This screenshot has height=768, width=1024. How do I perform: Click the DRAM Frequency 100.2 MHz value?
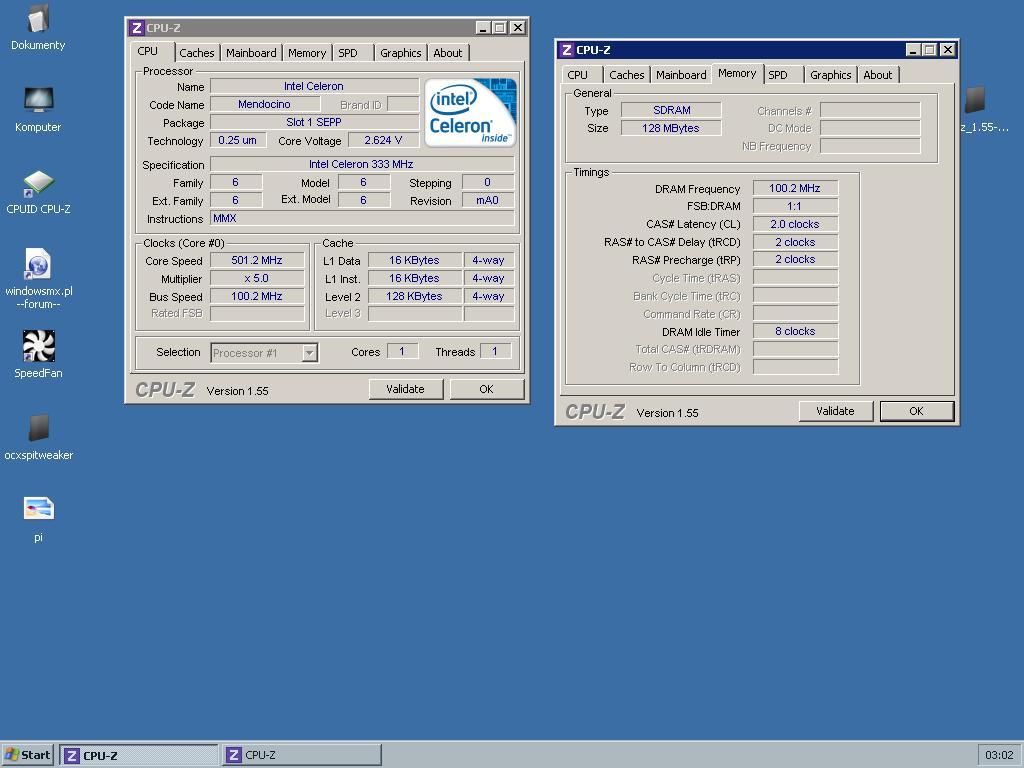click(795, 188)
